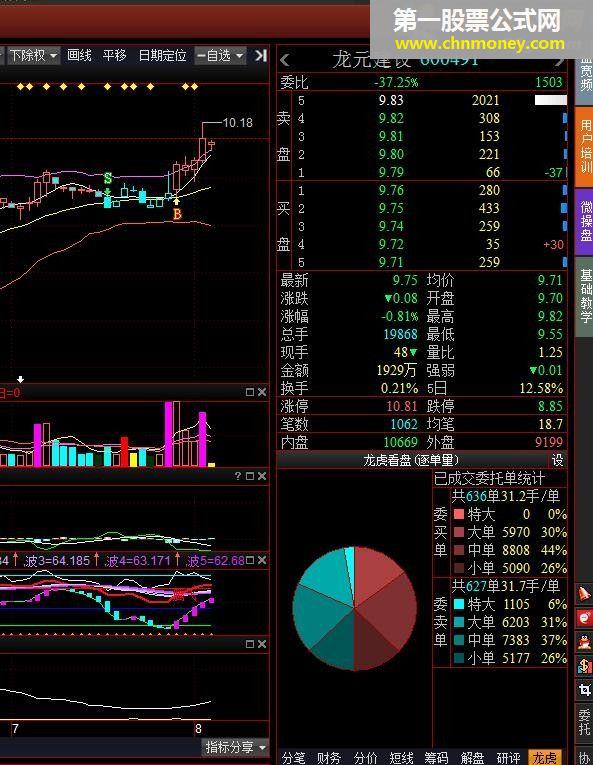This screenshot has width=593, height=765.
Task: Click the white down arrow under the price chart
Action: pos(20,379)
